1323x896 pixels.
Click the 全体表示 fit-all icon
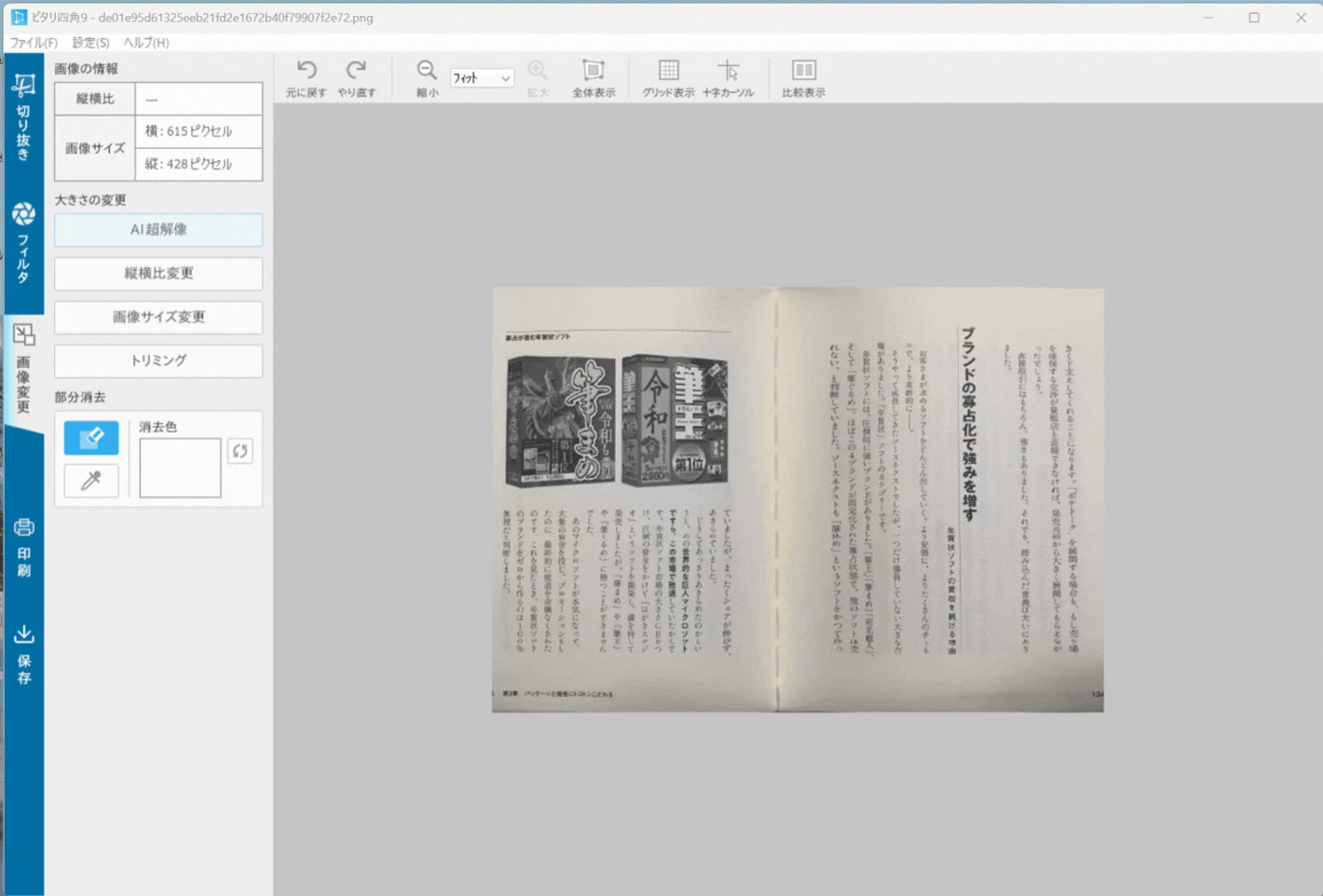(x=593, y=71)
